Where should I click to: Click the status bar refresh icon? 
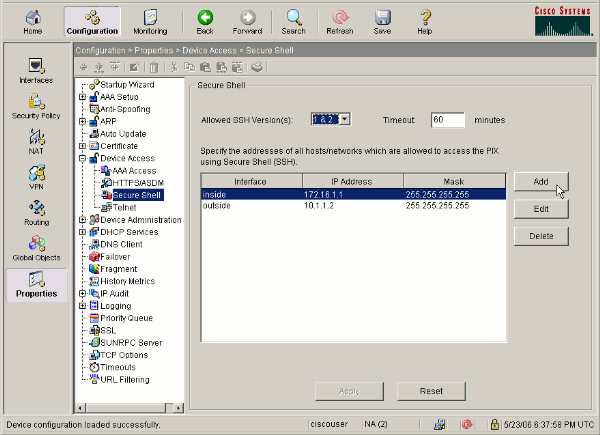tap(466, 424)
